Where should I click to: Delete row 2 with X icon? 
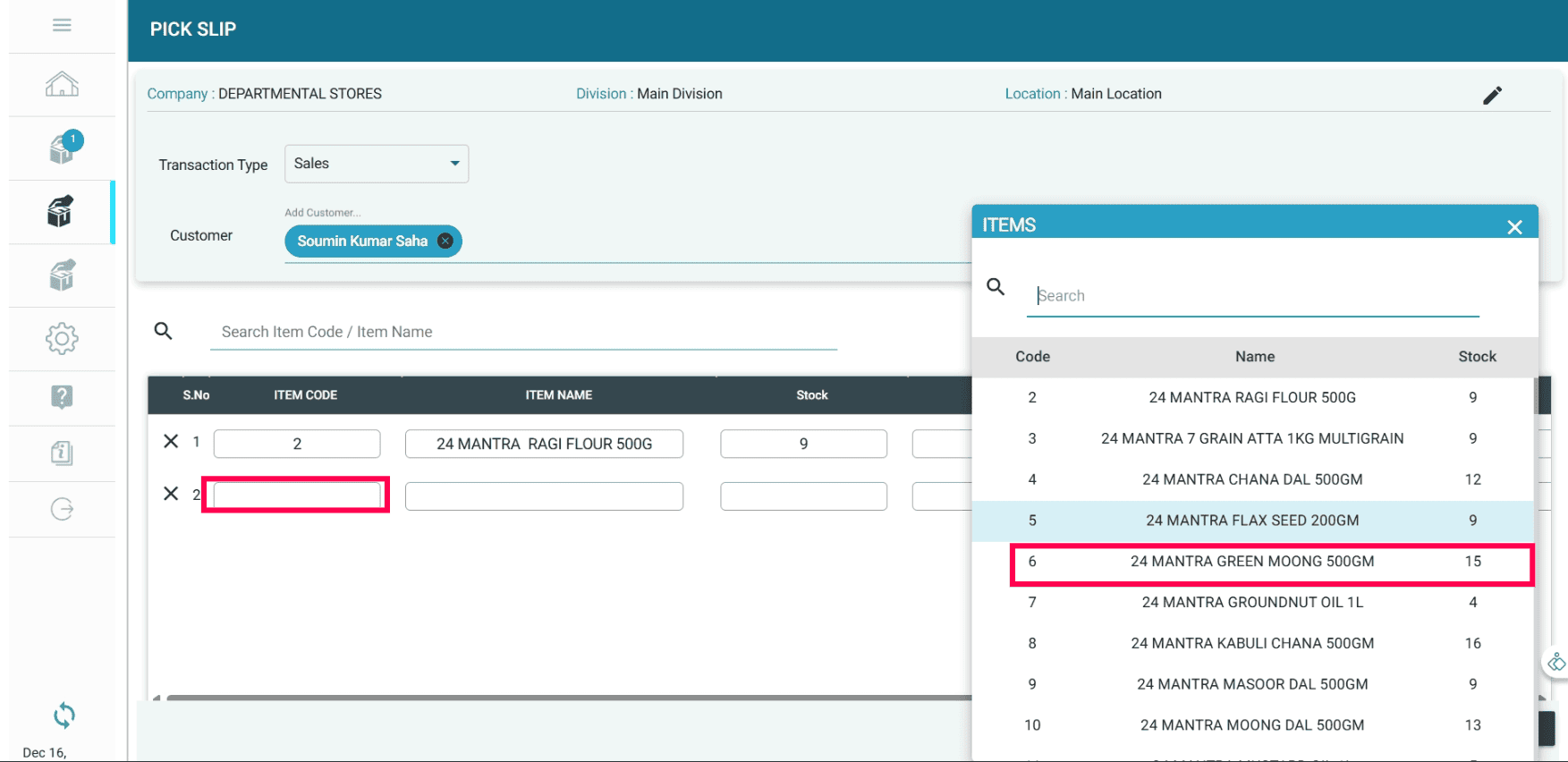tap(171, 494)
